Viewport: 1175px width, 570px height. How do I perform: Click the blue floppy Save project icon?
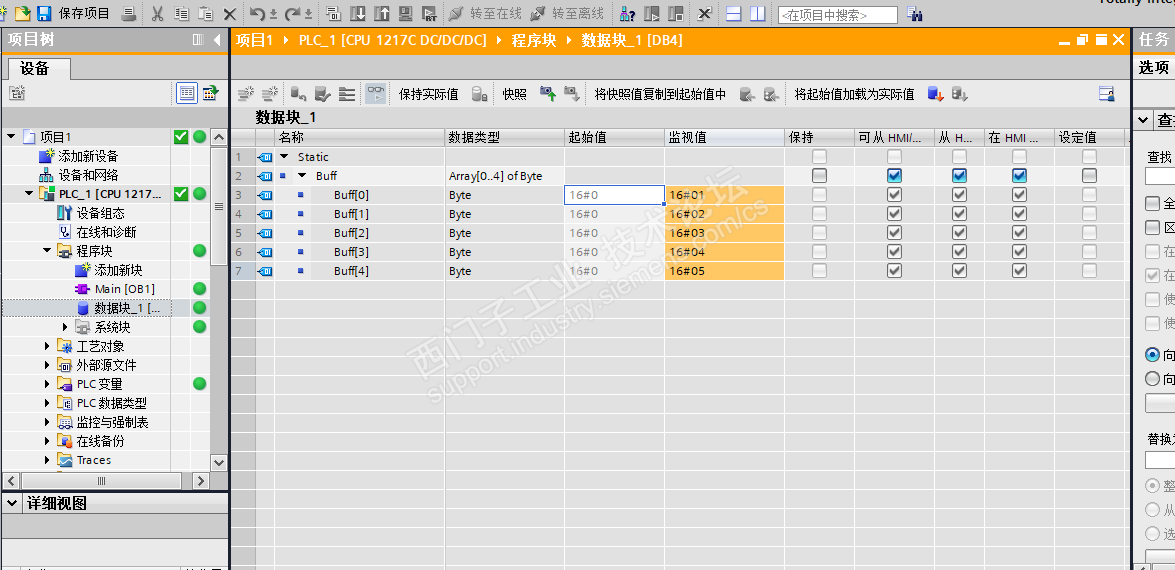click(x=44, y=13)
